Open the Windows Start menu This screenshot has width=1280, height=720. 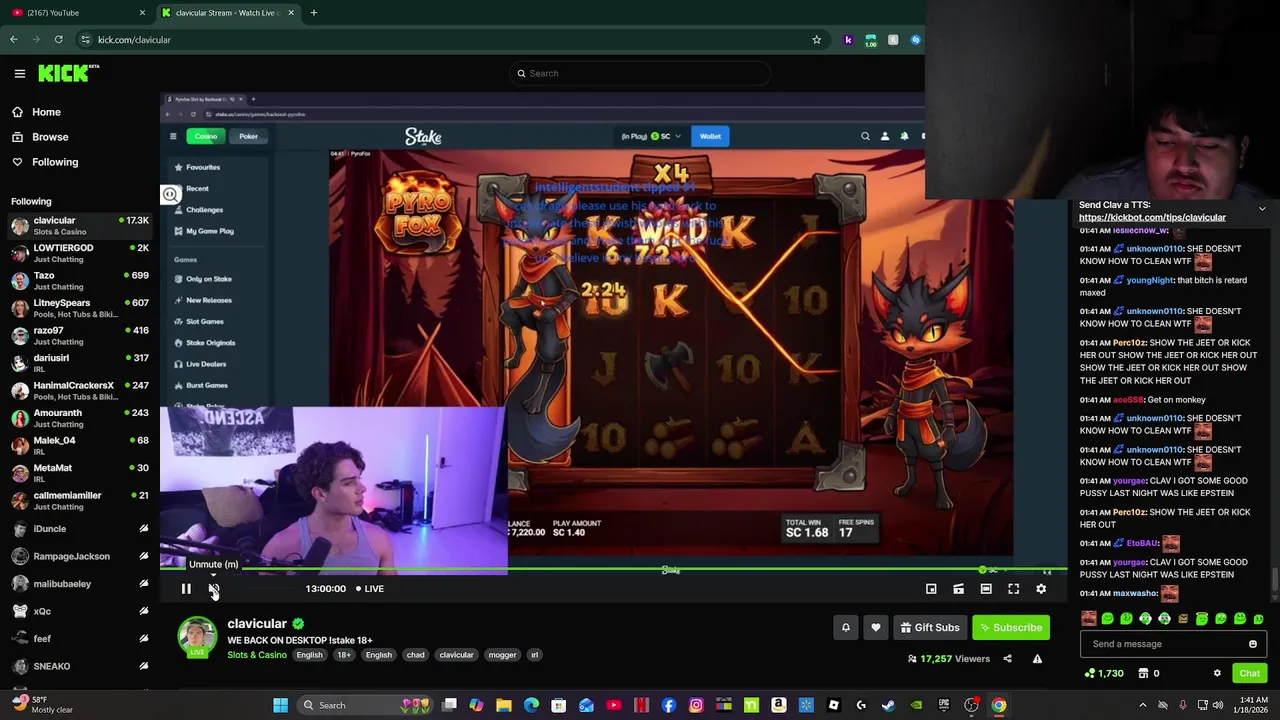pyautogui.click(x=281, y=706)
